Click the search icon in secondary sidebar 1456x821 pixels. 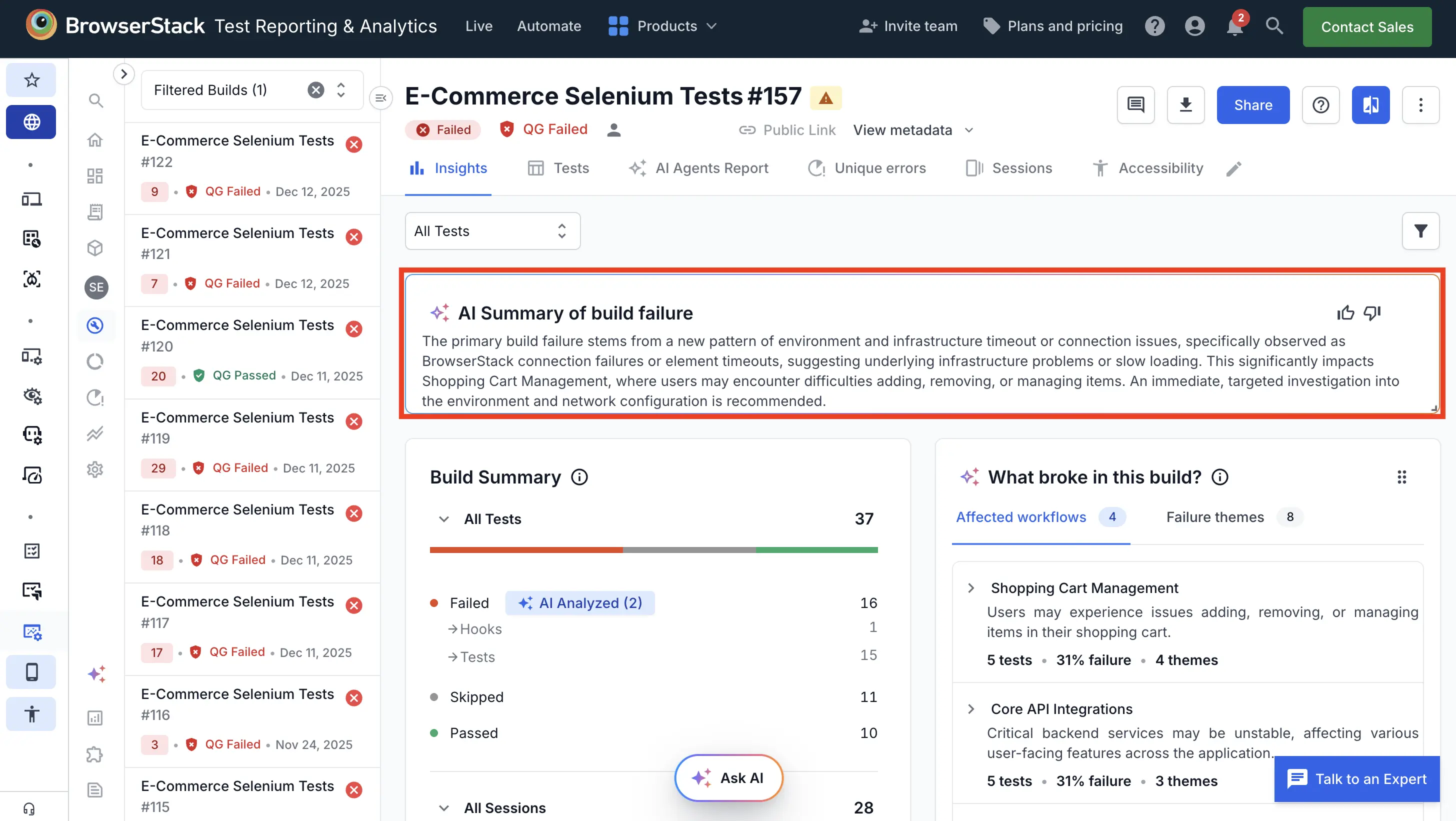click(x=95, y=100)
